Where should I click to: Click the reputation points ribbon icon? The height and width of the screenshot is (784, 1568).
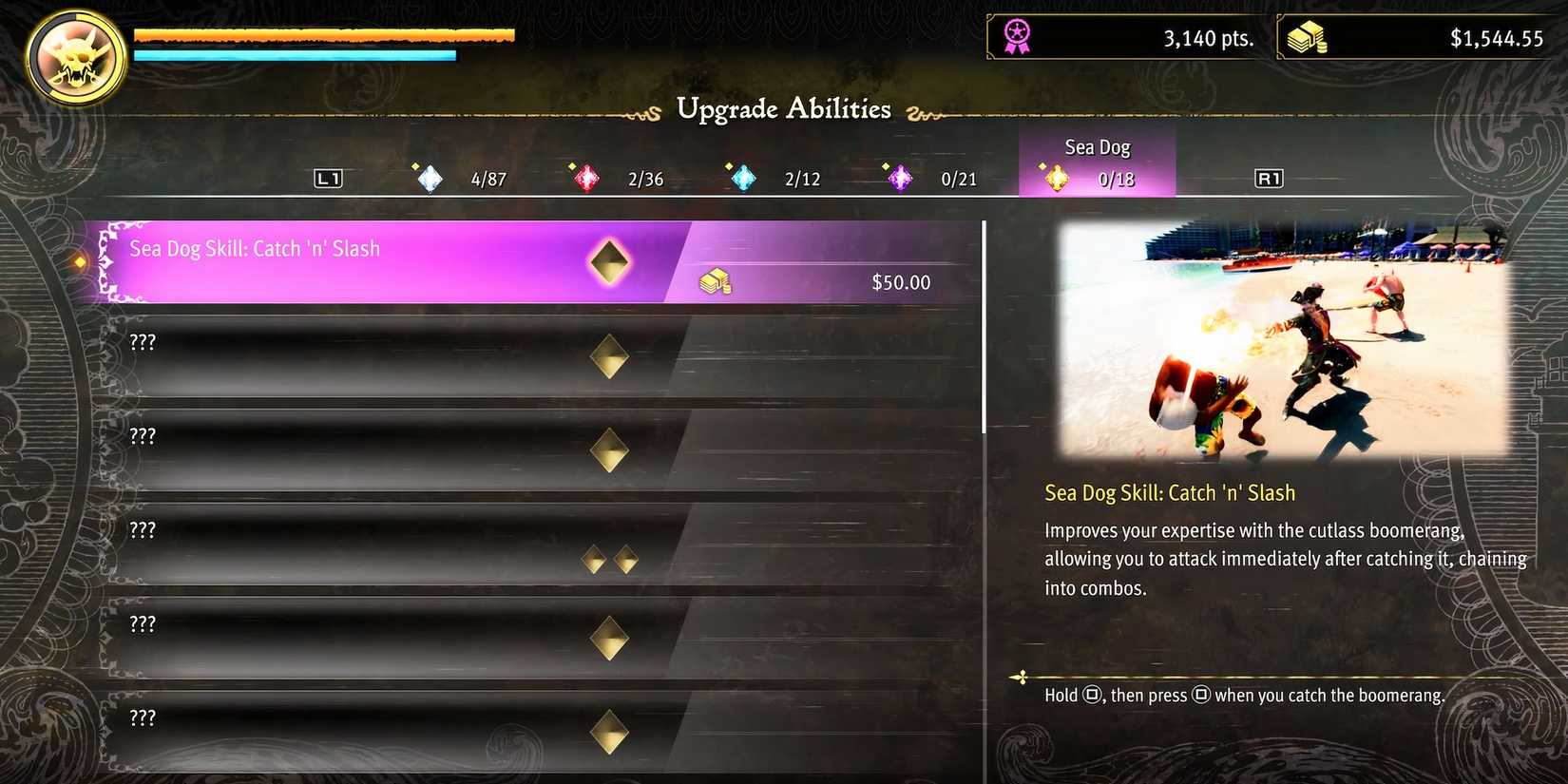pos(1017,37)
